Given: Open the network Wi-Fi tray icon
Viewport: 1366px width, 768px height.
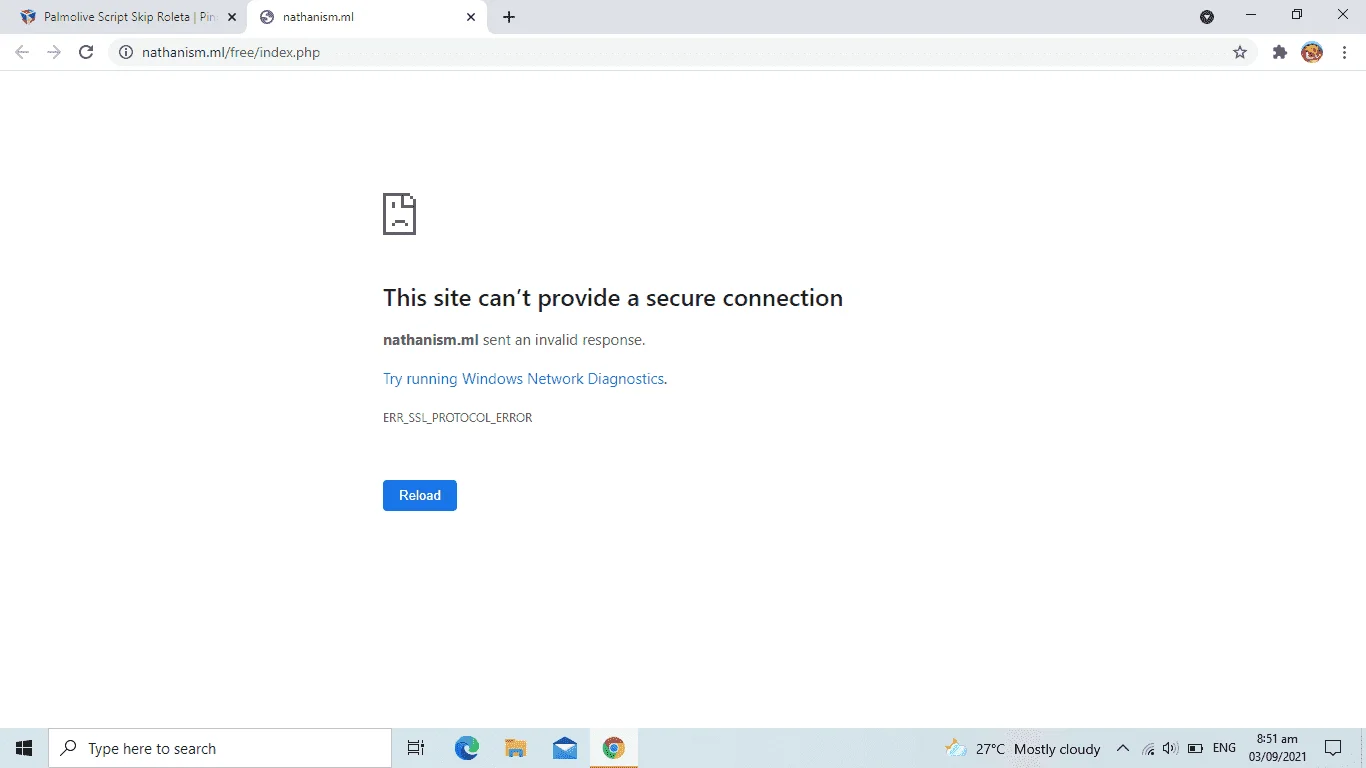Looking at the screenshot, I should point(1148,748).
